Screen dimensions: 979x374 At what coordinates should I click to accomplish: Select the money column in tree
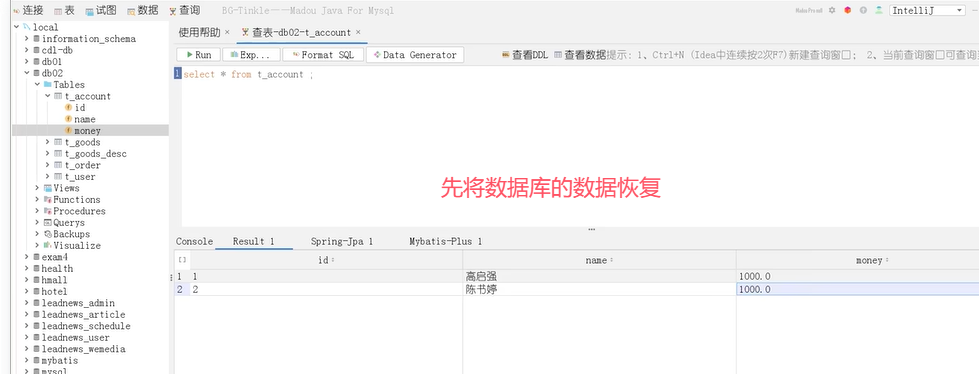coord(87,130)
